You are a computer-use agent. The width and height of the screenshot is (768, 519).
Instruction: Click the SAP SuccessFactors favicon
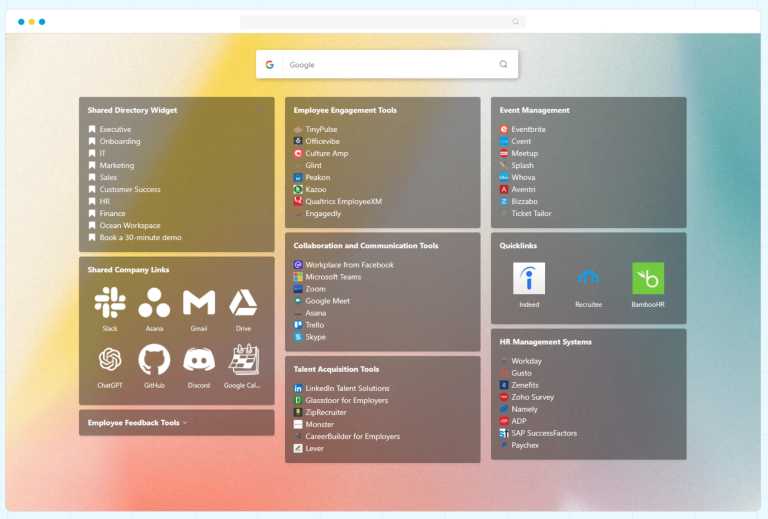coord(504,433)
